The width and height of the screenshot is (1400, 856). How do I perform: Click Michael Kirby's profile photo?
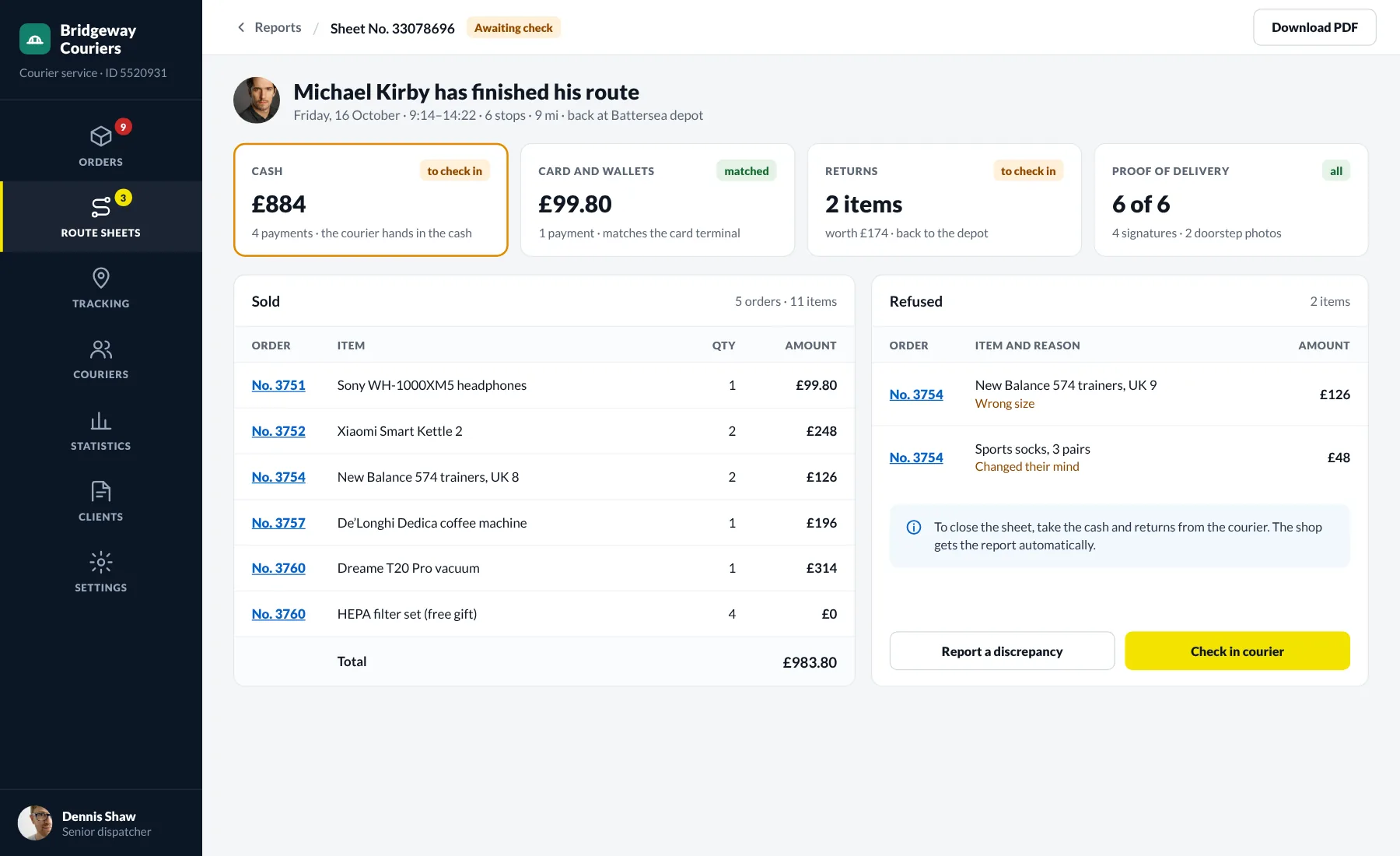[257, 100]
